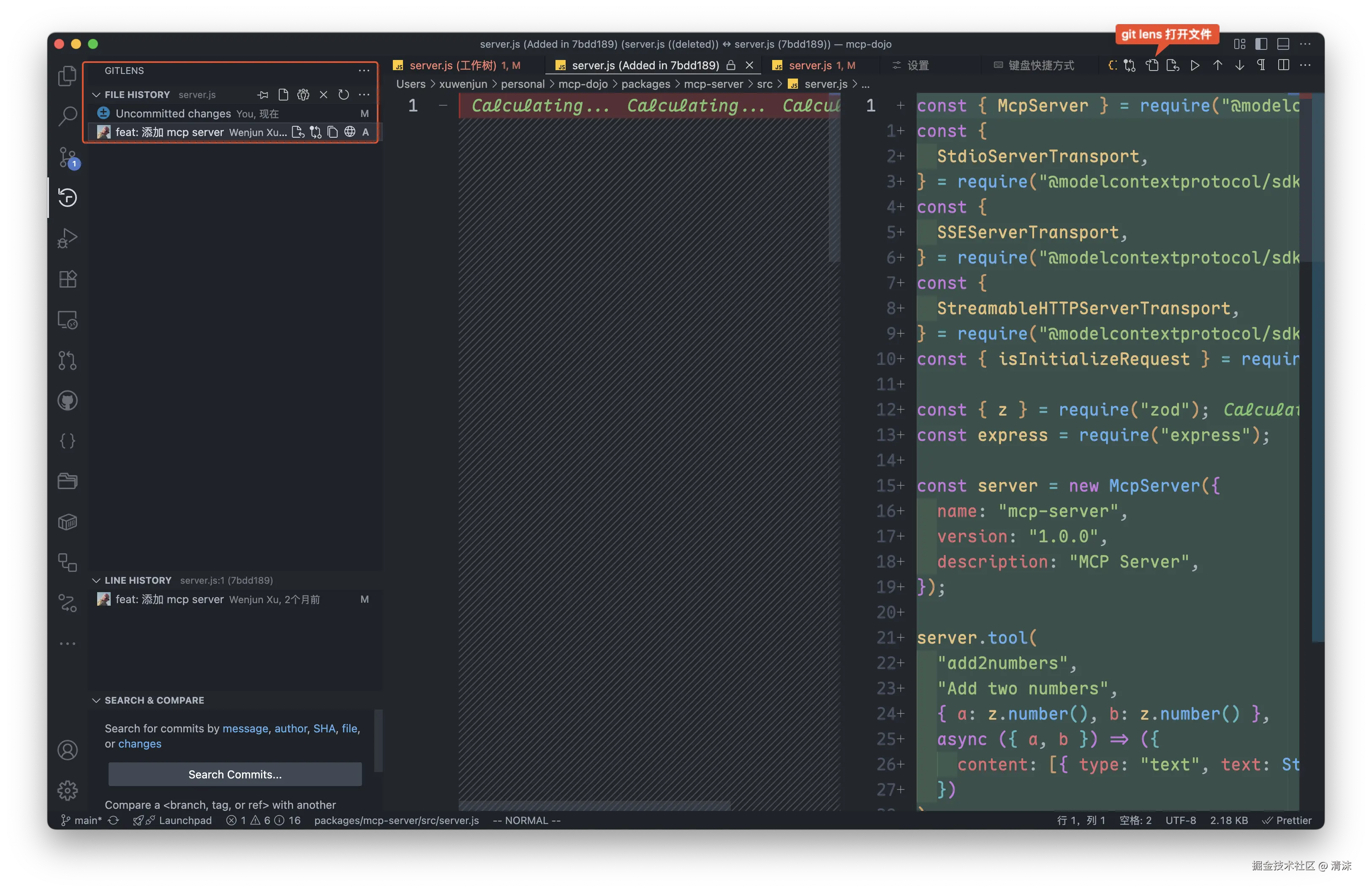The image size is (1372, 892).
Task: Collapse the FILE HISTORY section
Action: 96,95
